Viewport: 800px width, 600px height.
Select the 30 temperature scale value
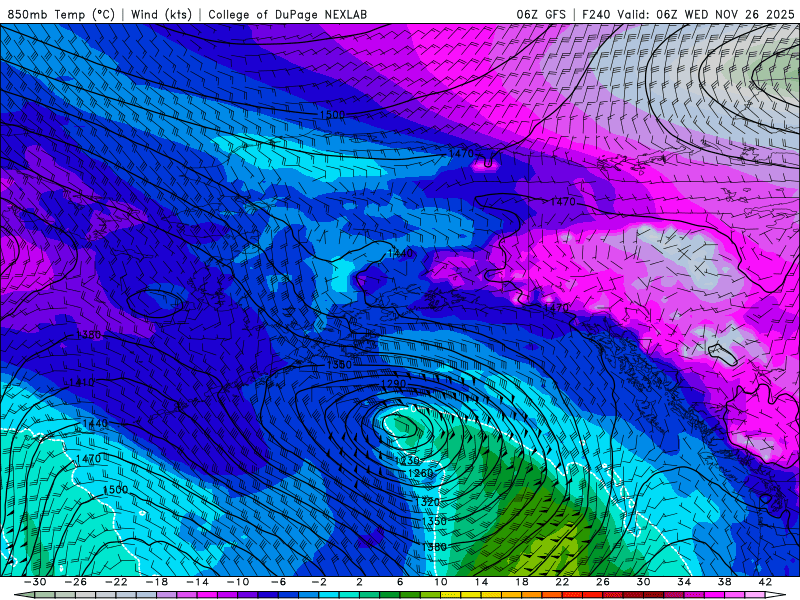point(643,582)
